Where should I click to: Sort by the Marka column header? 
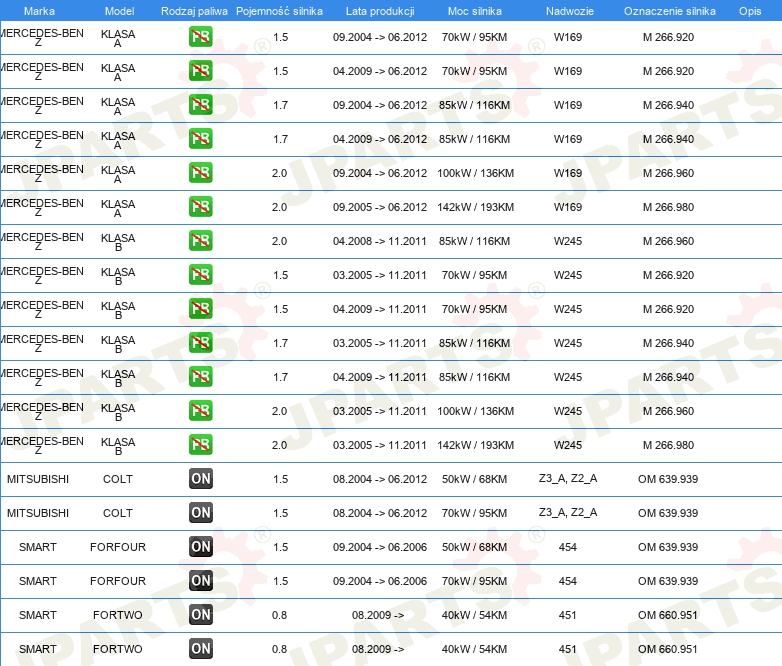point(39,11)
